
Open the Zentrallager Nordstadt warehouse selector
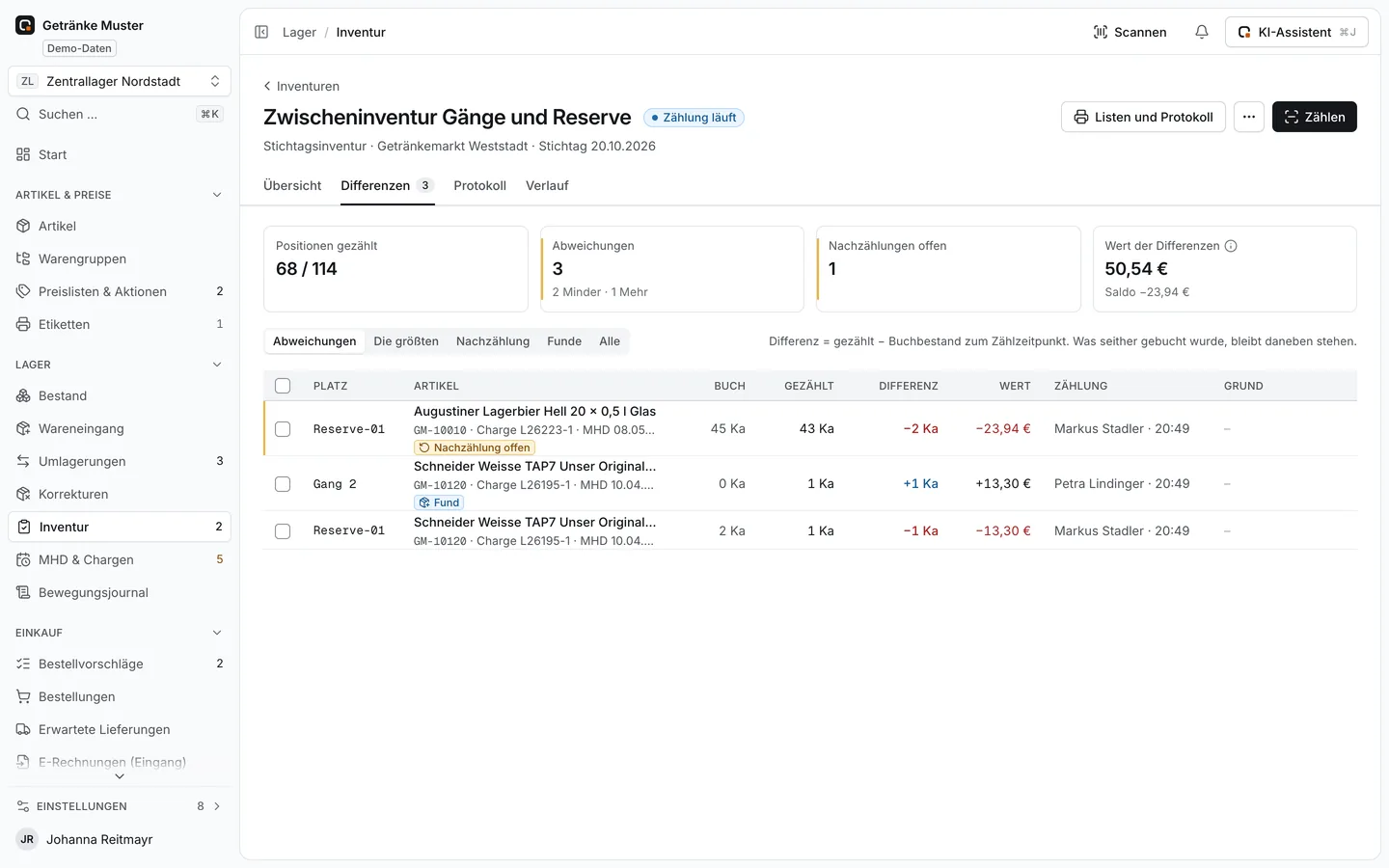pyautogui.click(x=120, y=81)
